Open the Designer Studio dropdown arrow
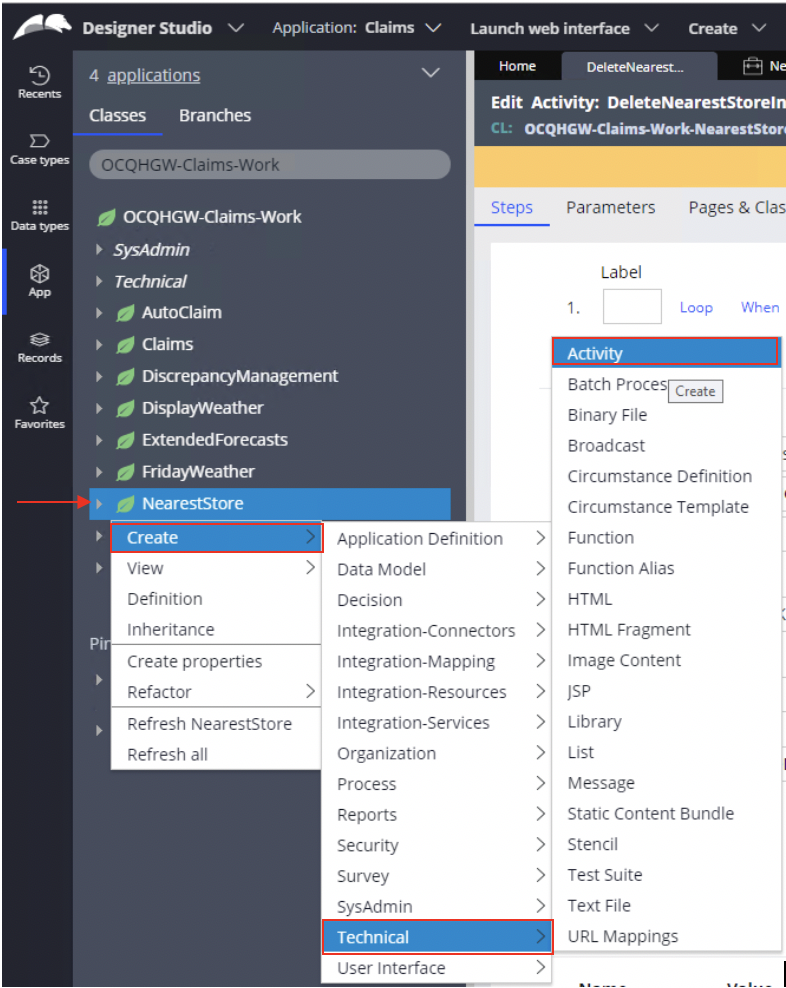This screenshot has width=786, height=988. 236,28
